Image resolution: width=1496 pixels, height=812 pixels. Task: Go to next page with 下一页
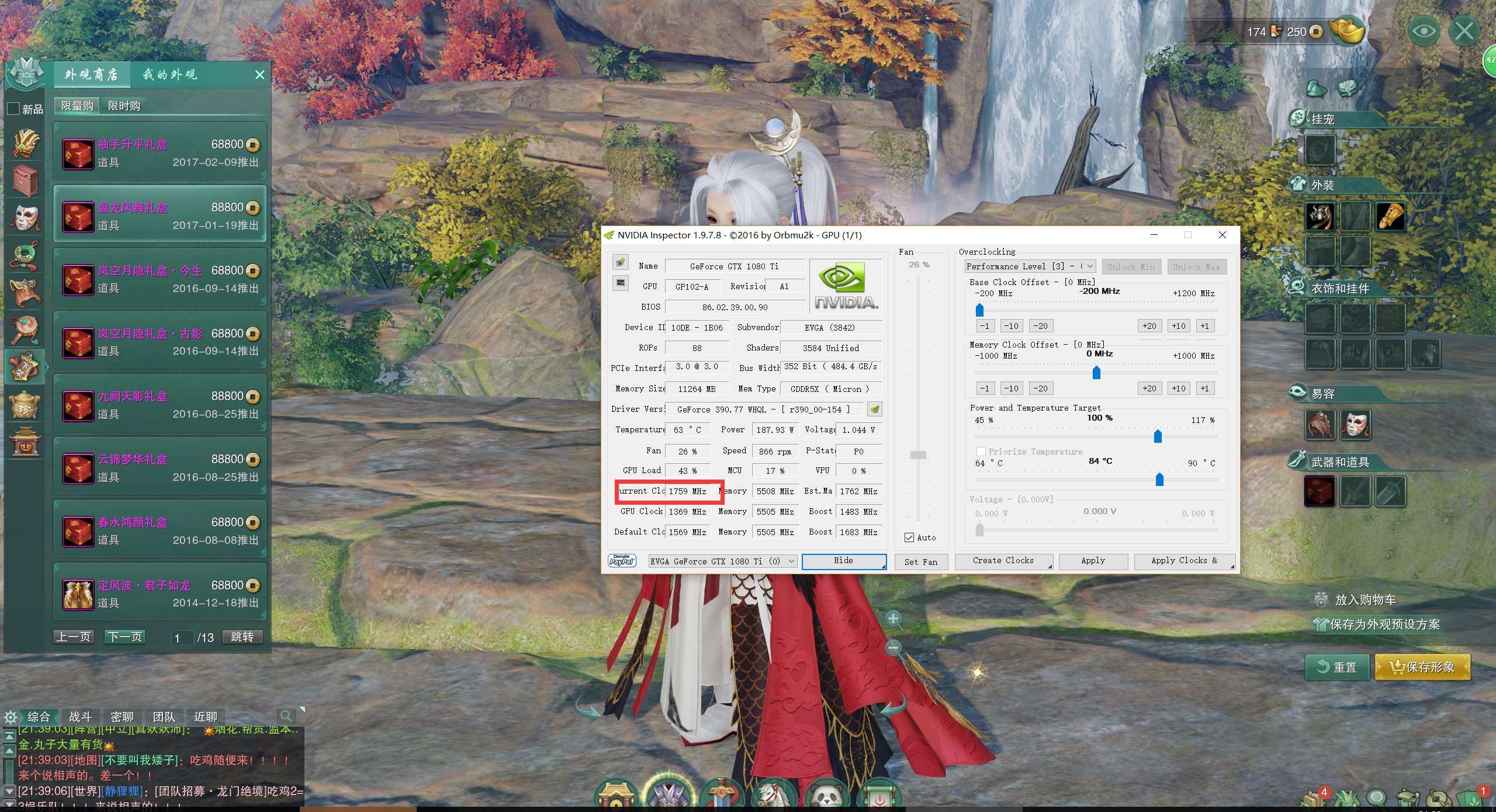[x=125, y=637]
